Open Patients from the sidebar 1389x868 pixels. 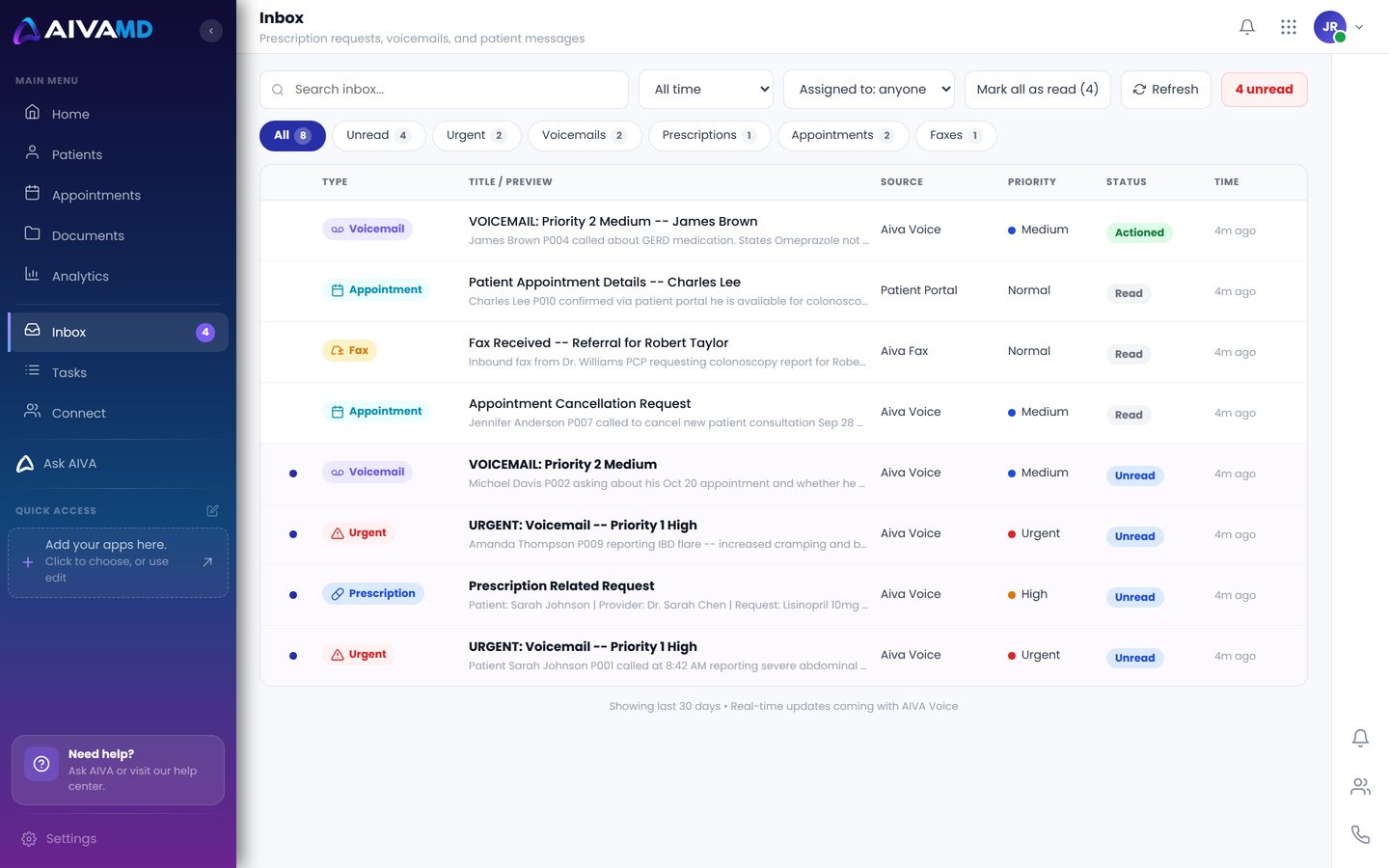pos(118,154)
